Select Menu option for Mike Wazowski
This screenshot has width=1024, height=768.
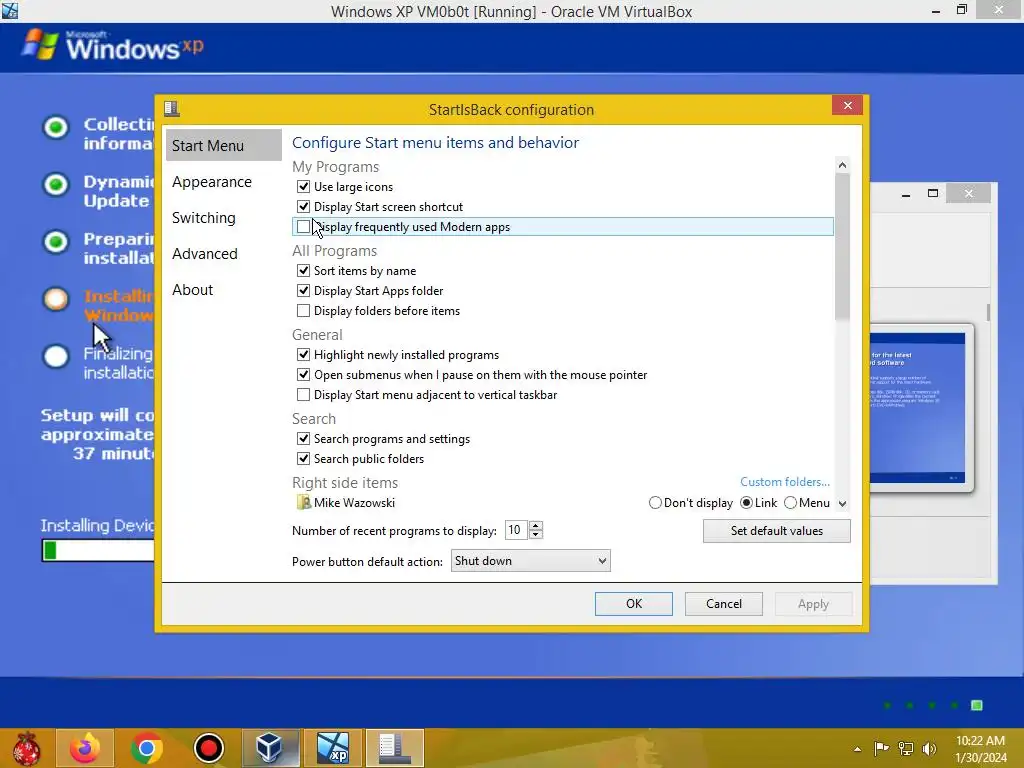click(790, 503)
